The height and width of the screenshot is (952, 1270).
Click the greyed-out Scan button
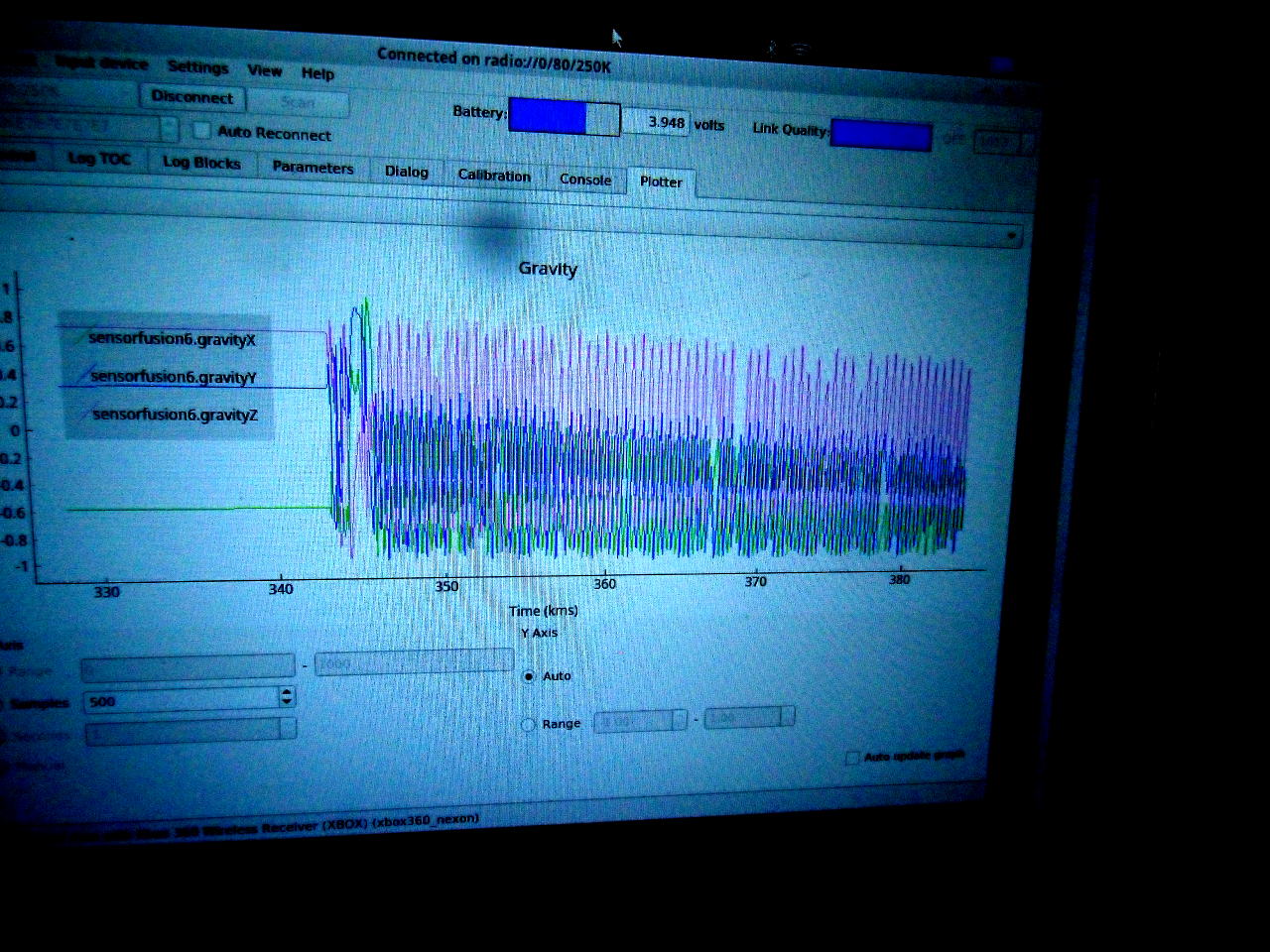(x=298, y=102)
